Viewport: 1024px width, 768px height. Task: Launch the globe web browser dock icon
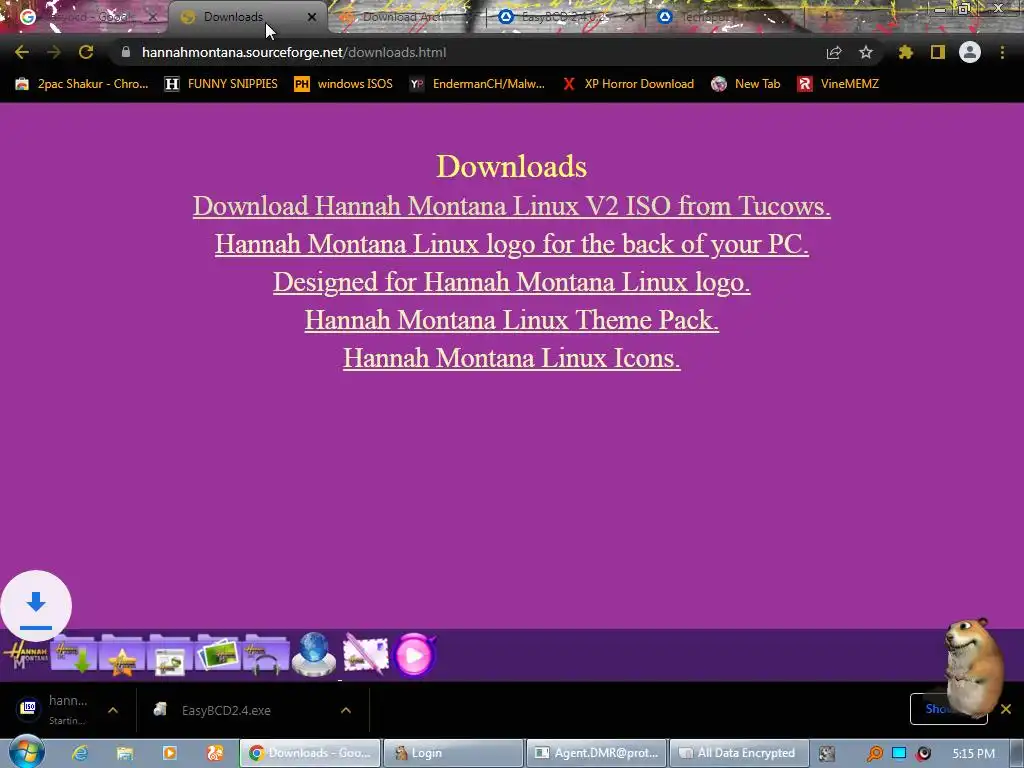click(x=313, y=654)
